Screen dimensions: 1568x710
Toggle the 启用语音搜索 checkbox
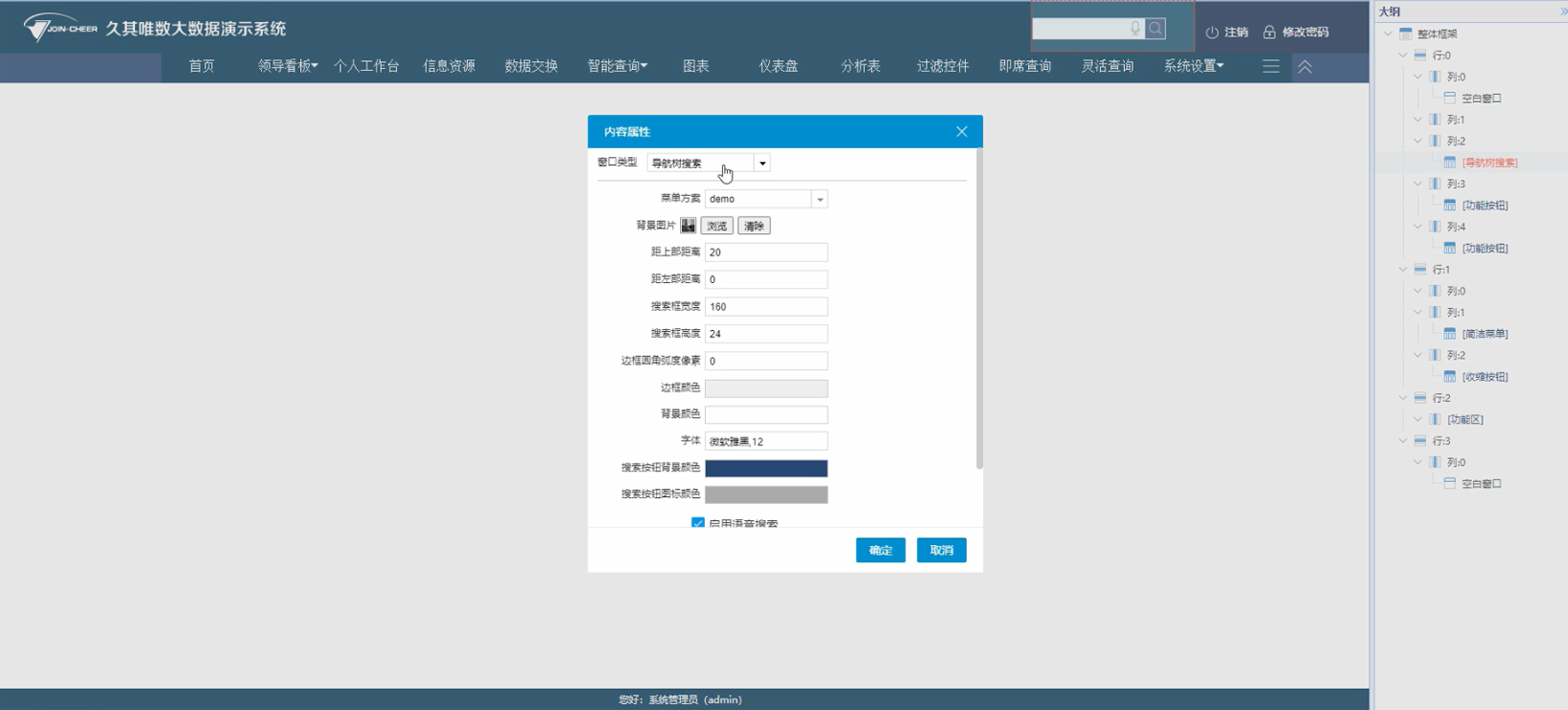(698, 524)
